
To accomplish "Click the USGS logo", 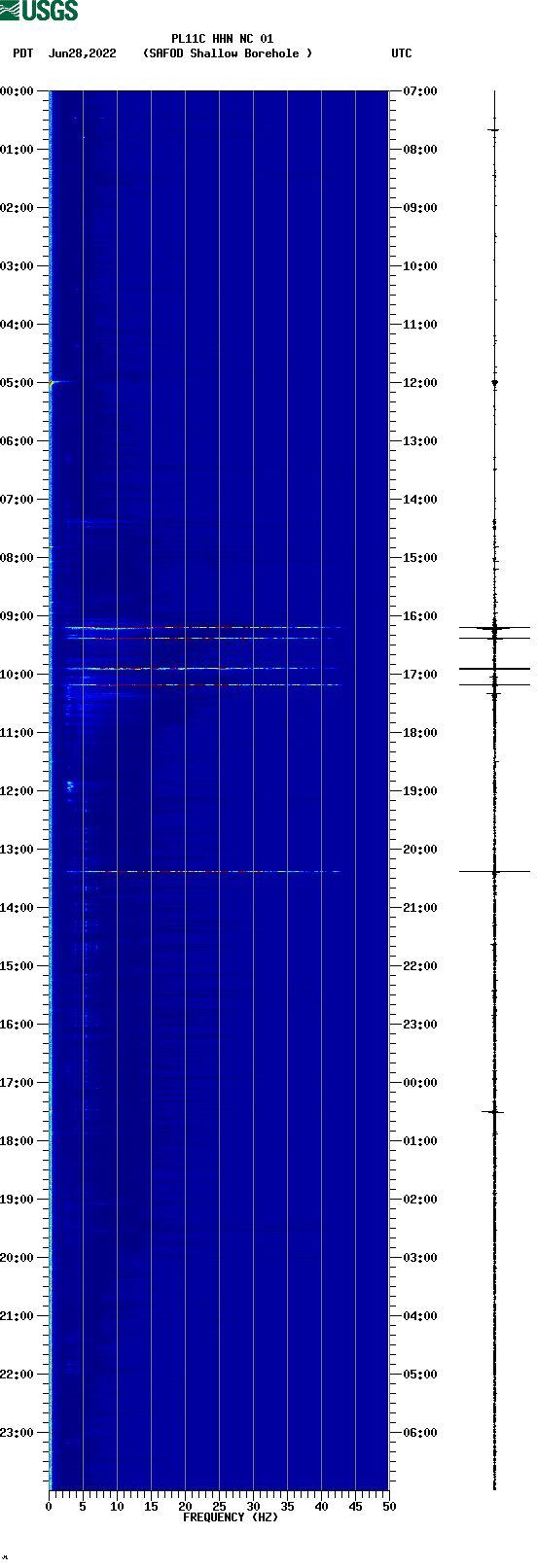I will pos(39,11).
